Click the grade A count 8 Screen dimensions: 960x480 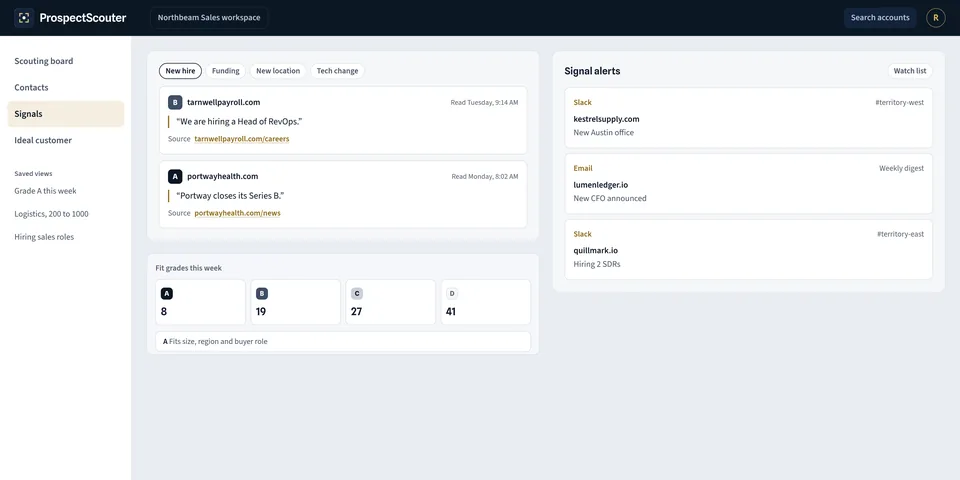(163, 312)
